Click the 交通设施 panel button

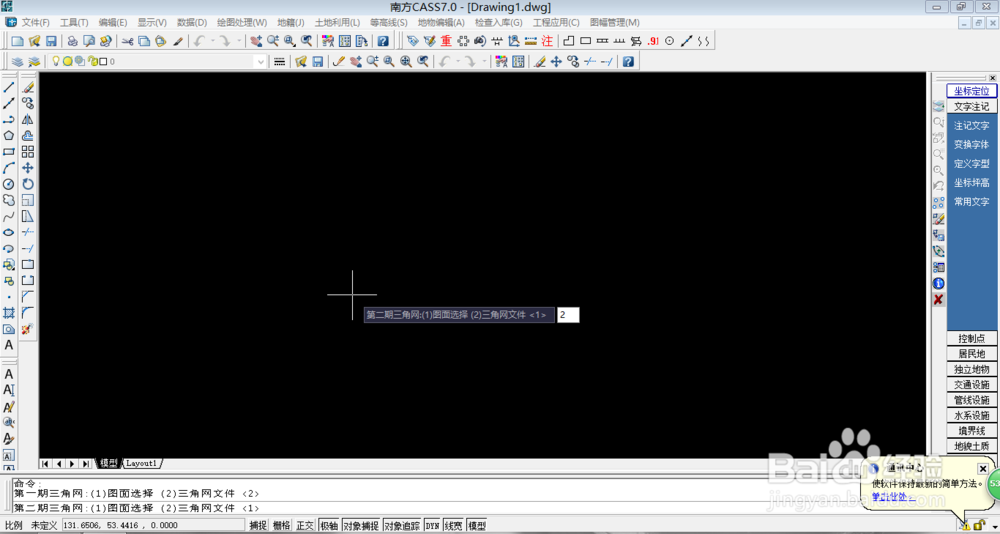971,385
